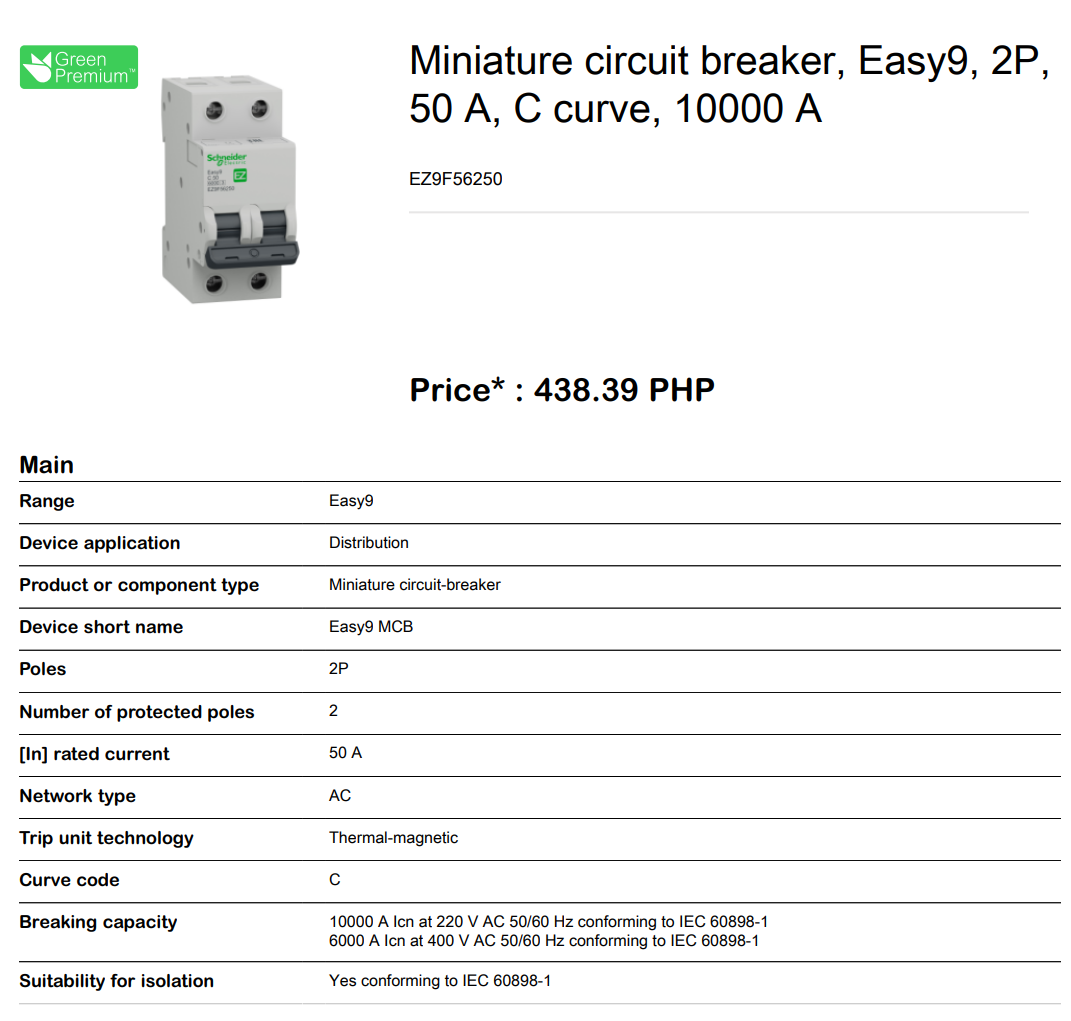Open the circuit breaker product image
The image size is (1071, 1021).
point(229,190)
